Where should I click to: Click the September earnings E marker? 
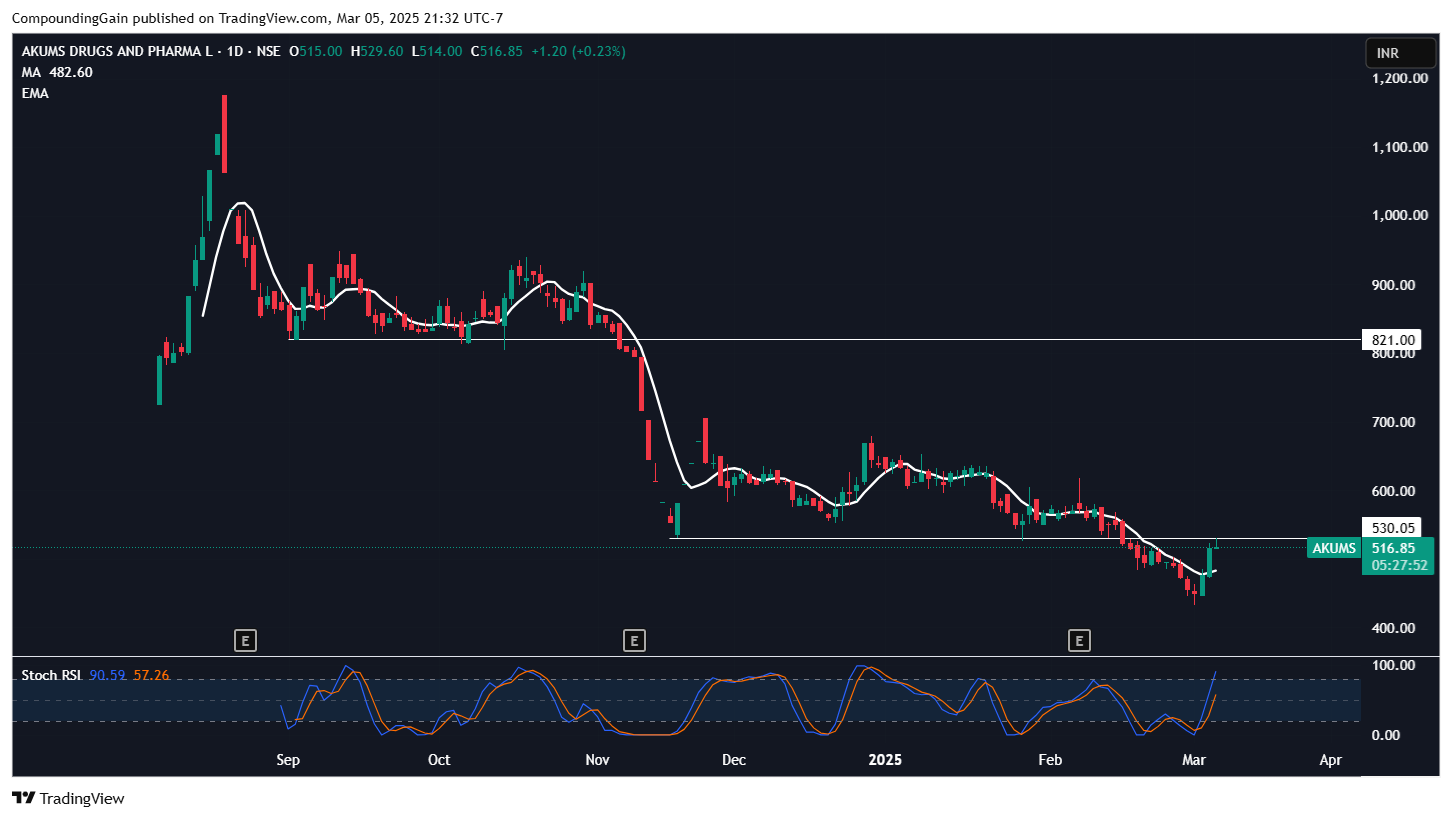245,640
